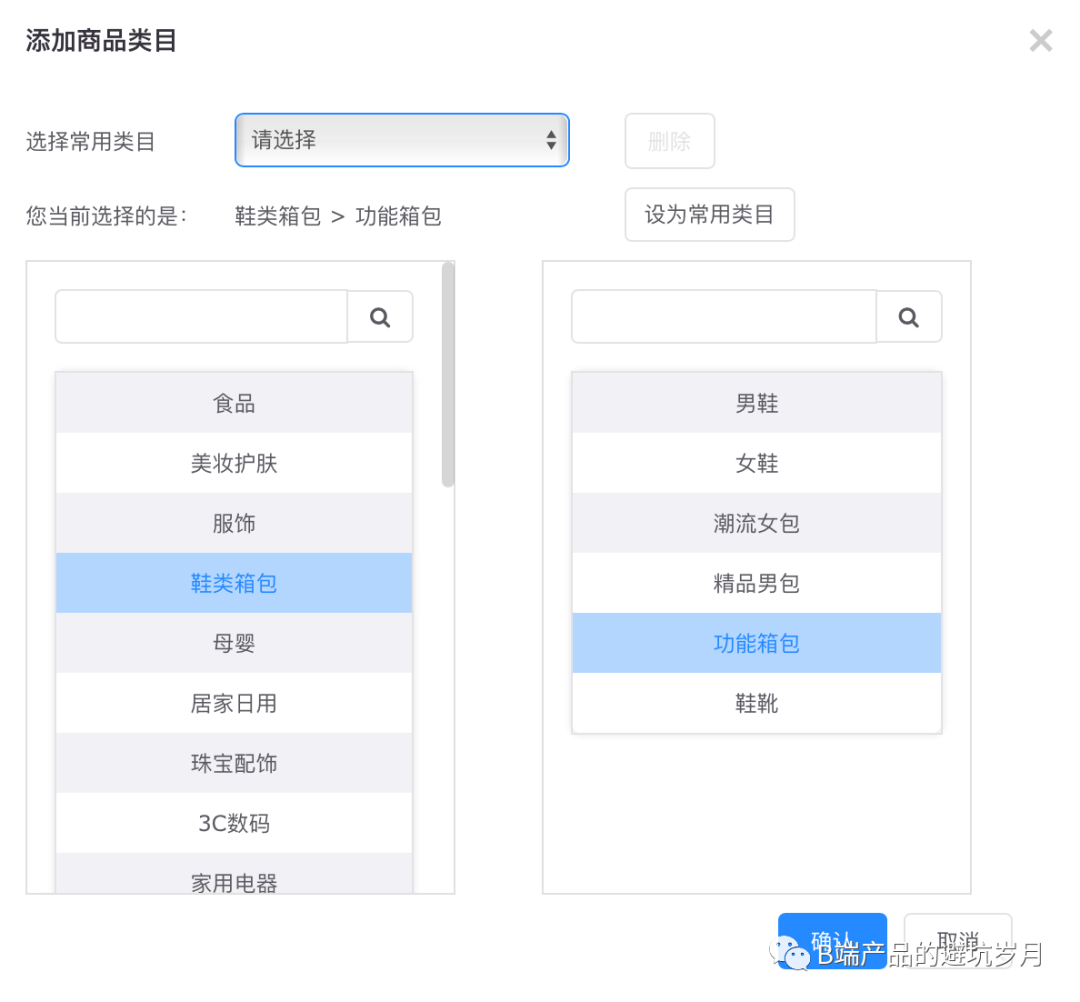Select the 食品 category

233,402
